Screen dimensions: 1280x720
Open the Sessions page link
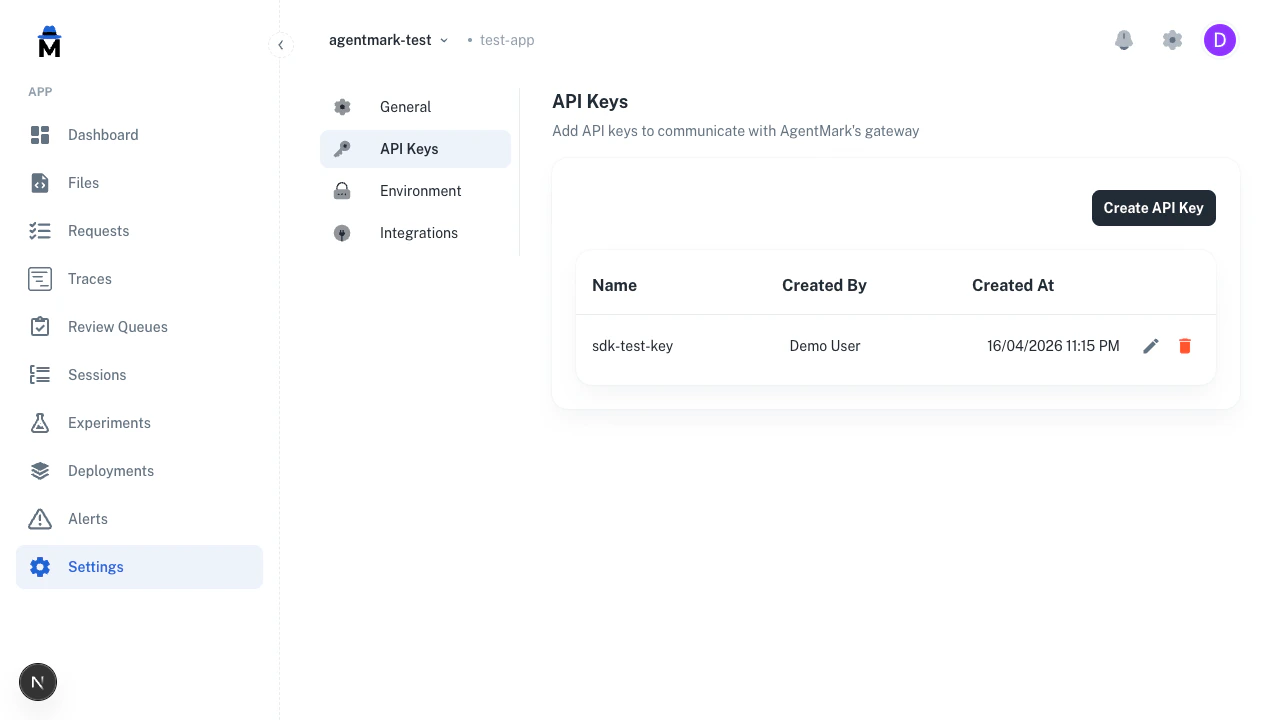pos(97,375)
